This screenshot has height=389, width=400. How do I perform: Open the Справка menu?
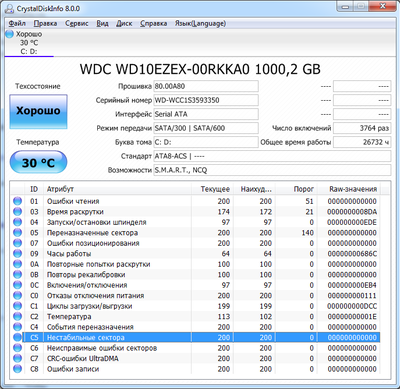[153, 23]
